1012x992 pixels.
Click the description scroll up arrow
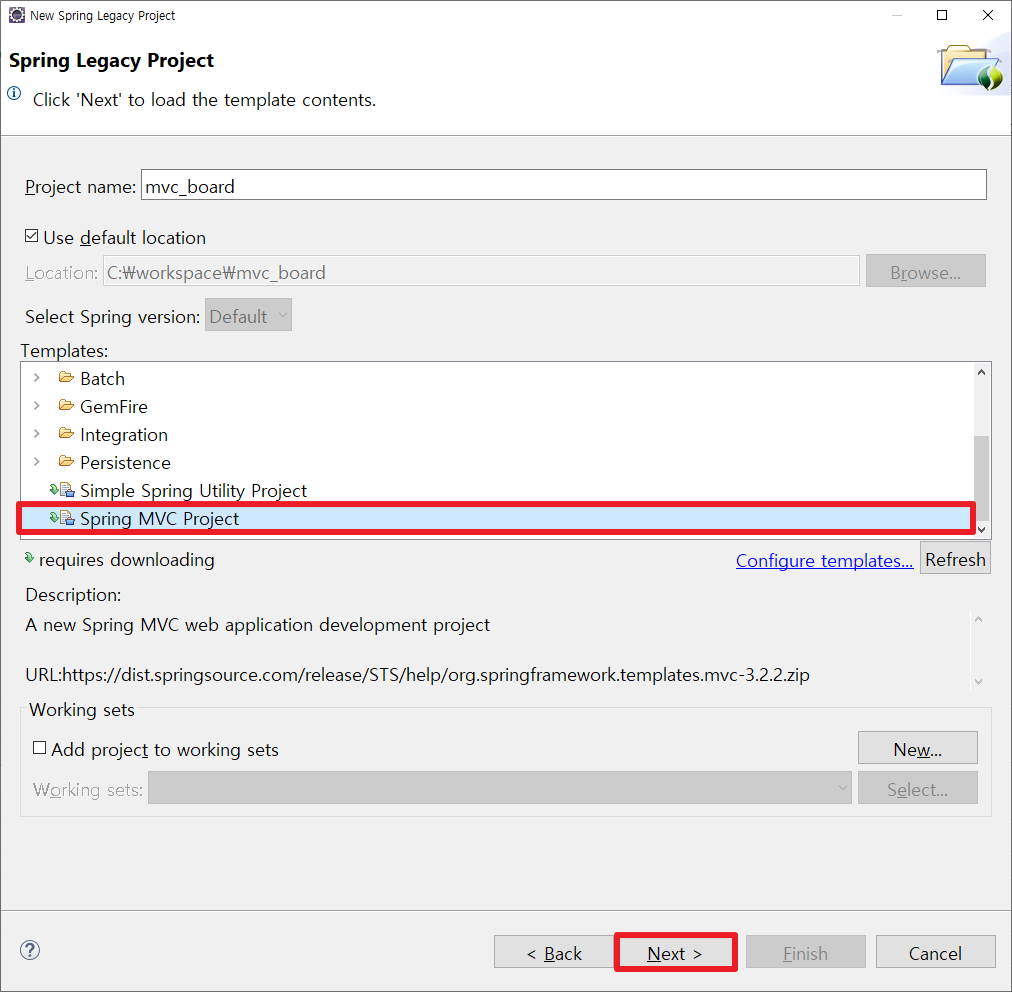[x=978, y=620]
